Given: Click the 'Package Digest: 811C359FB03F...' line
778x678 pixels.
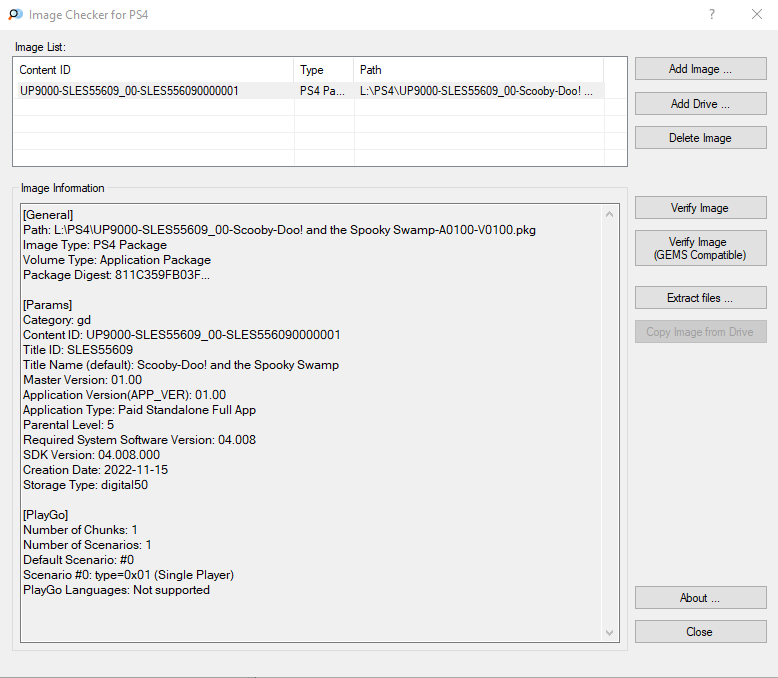Looking at the screenshot, I should click(x=117, y=275).
